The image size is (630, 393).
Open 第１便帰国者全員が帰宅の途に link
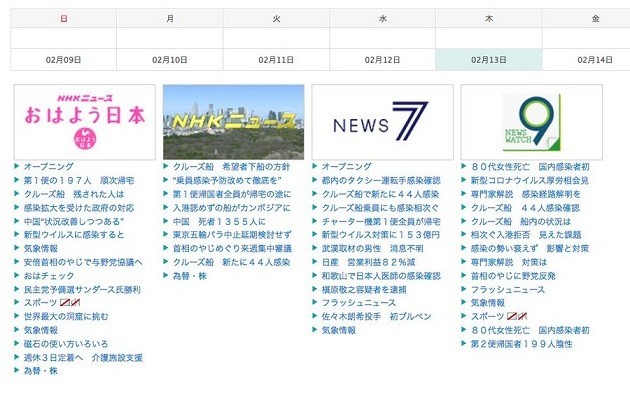[232, 194]
